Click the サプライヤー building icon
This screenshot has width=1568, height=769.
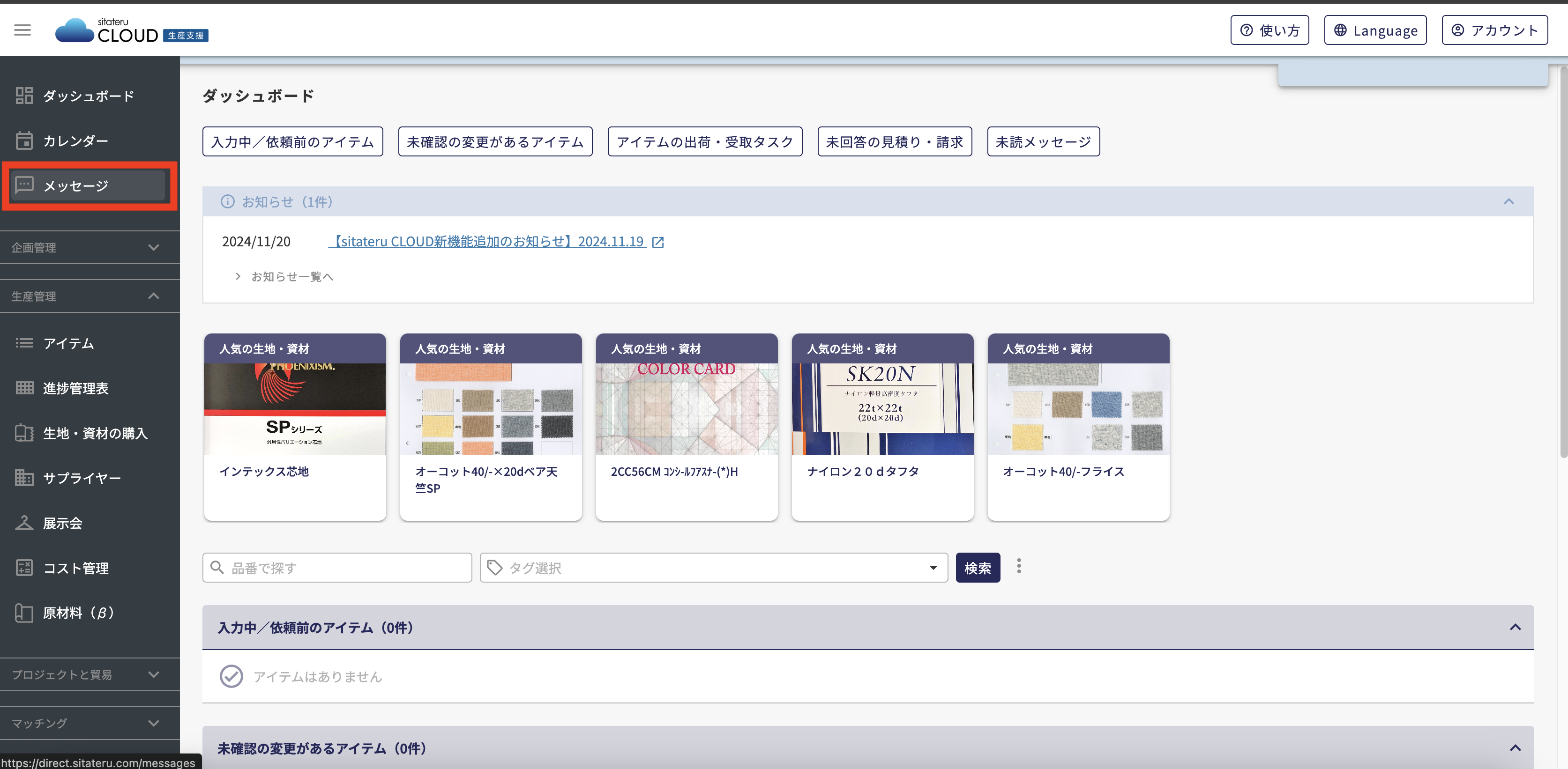[24, 478]
